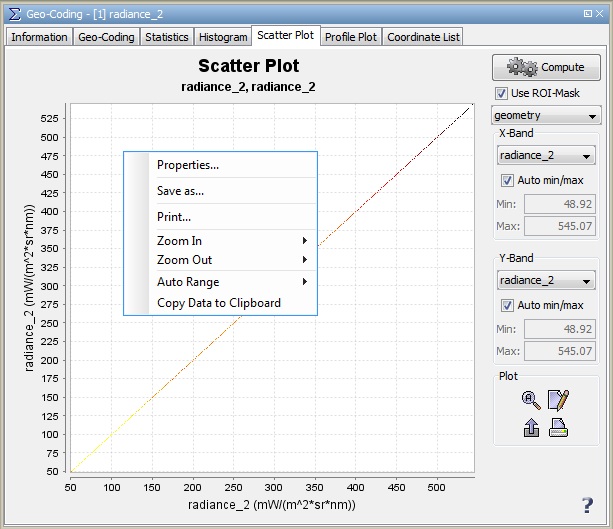Select Copy Data to Clipboard

pos(219,303)
